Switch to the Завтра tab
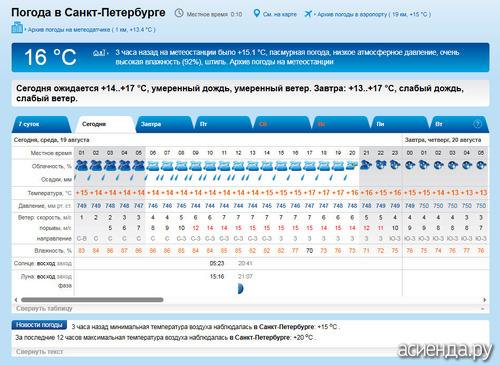This screenshot has width=500, height=365. [x=164, y=124]
